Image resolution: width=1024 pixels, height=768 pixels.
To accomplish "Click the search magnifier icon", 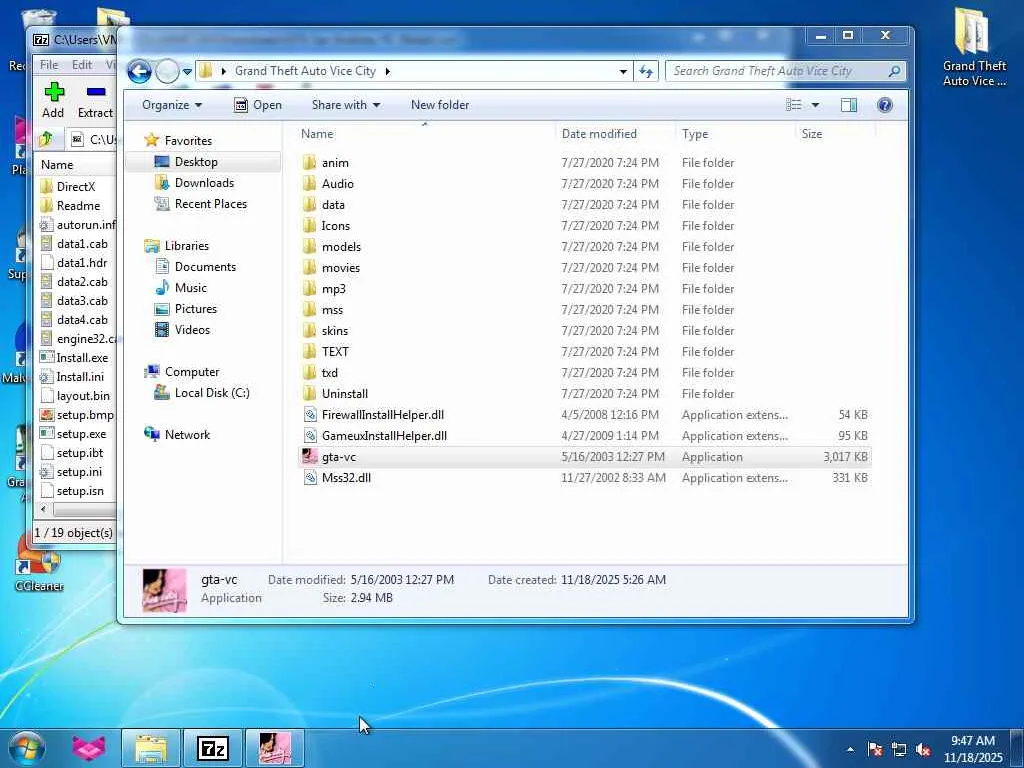I will 894,71.
